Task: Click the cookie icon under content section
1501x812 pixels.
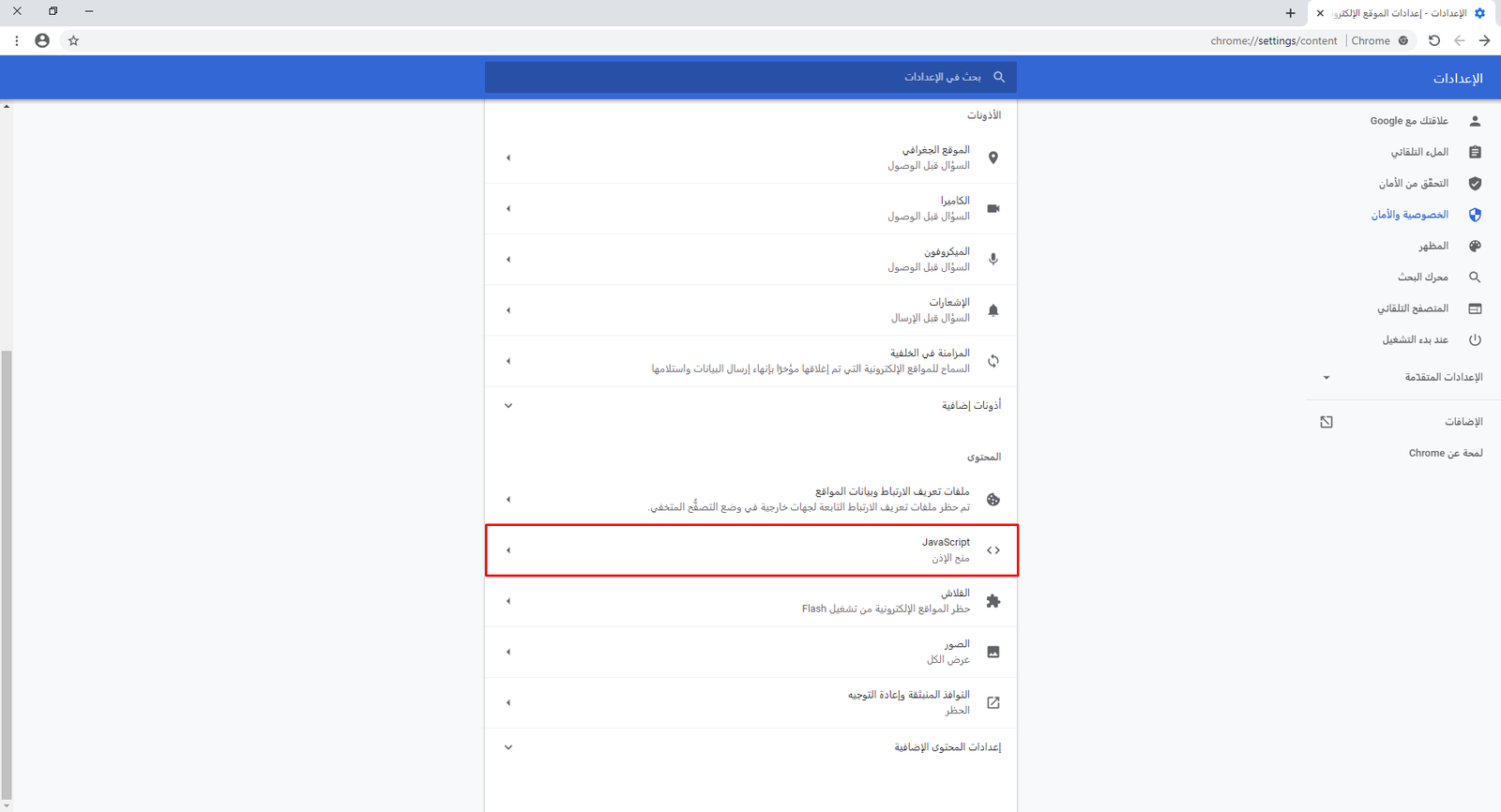Action: (993, 500)
